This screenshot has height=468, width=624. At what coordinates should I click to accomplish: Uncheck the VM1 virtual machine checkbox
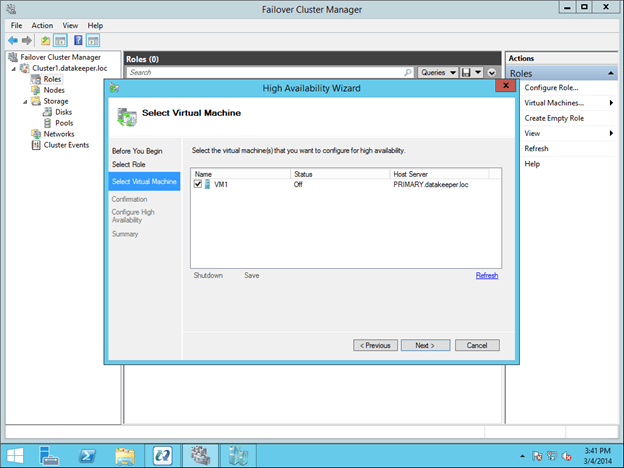coord(198,185)
